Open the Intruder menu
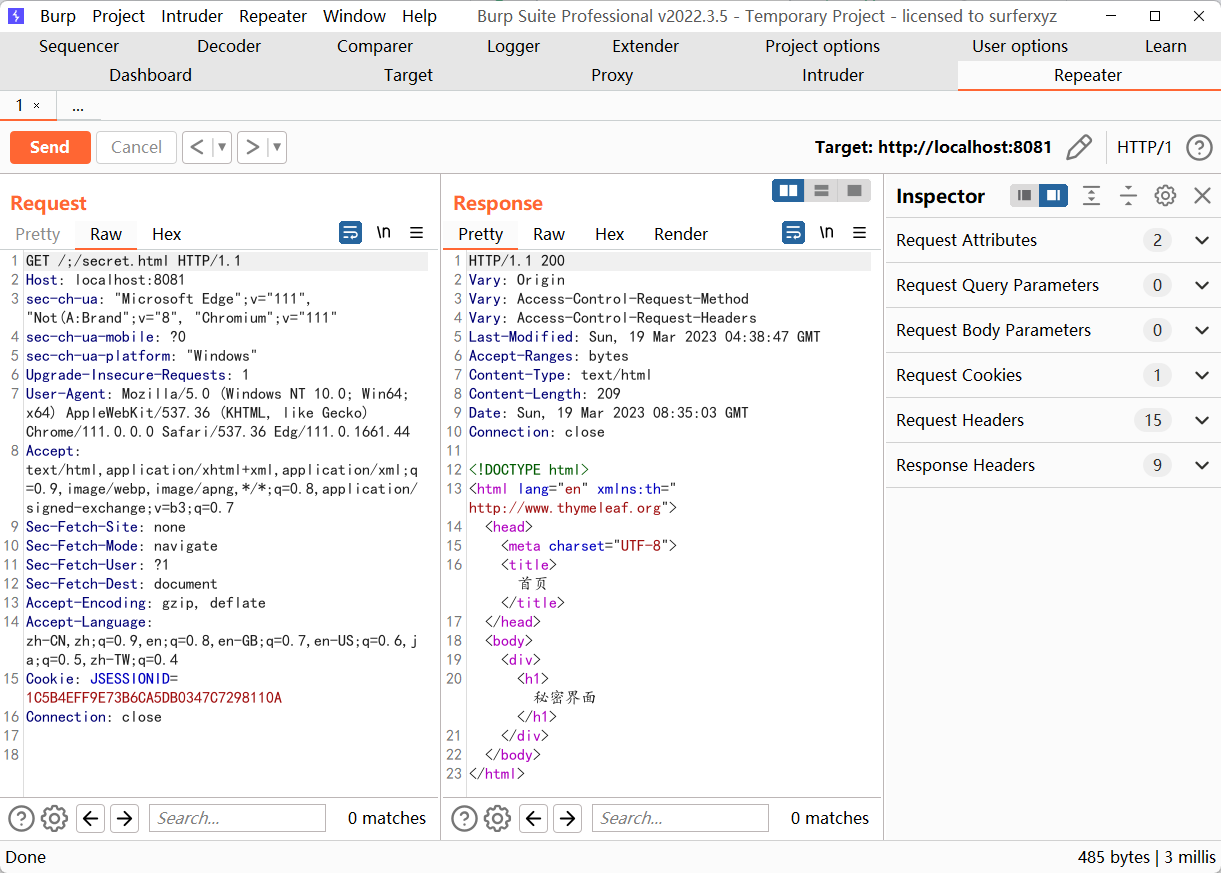 click(x=192, y=16)
